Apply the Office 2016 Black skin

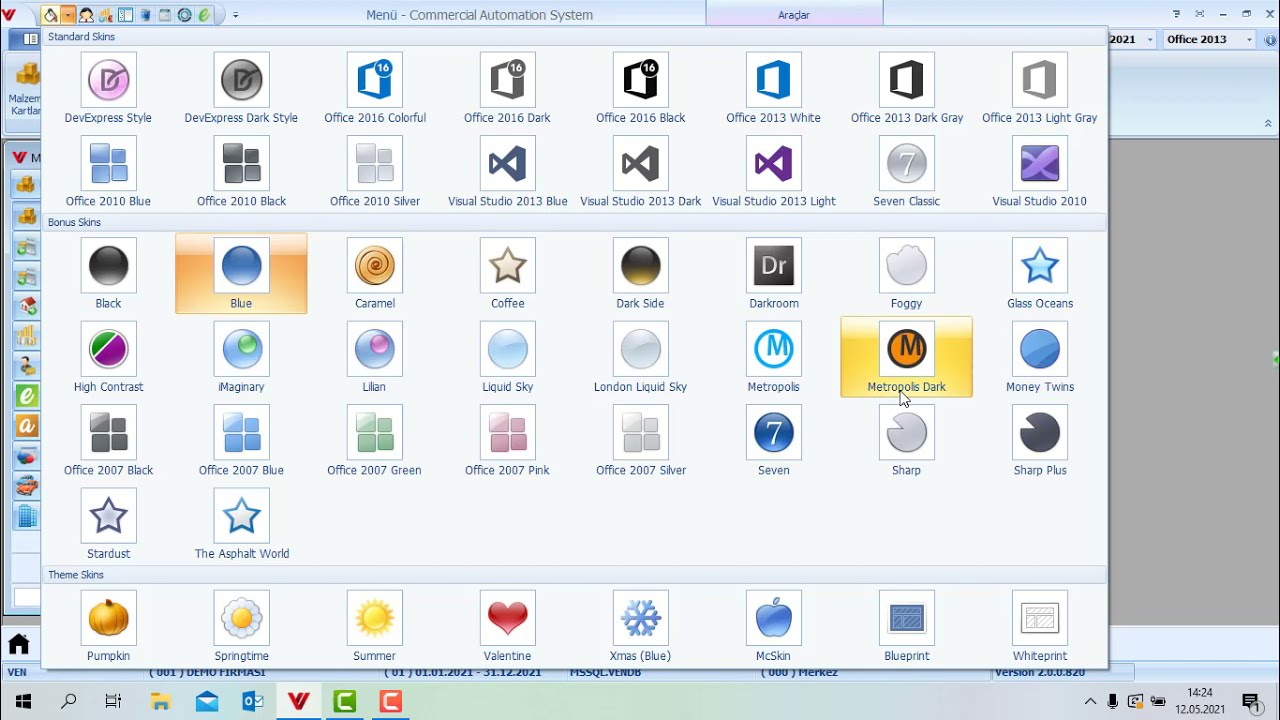click(x=640, y=89)
